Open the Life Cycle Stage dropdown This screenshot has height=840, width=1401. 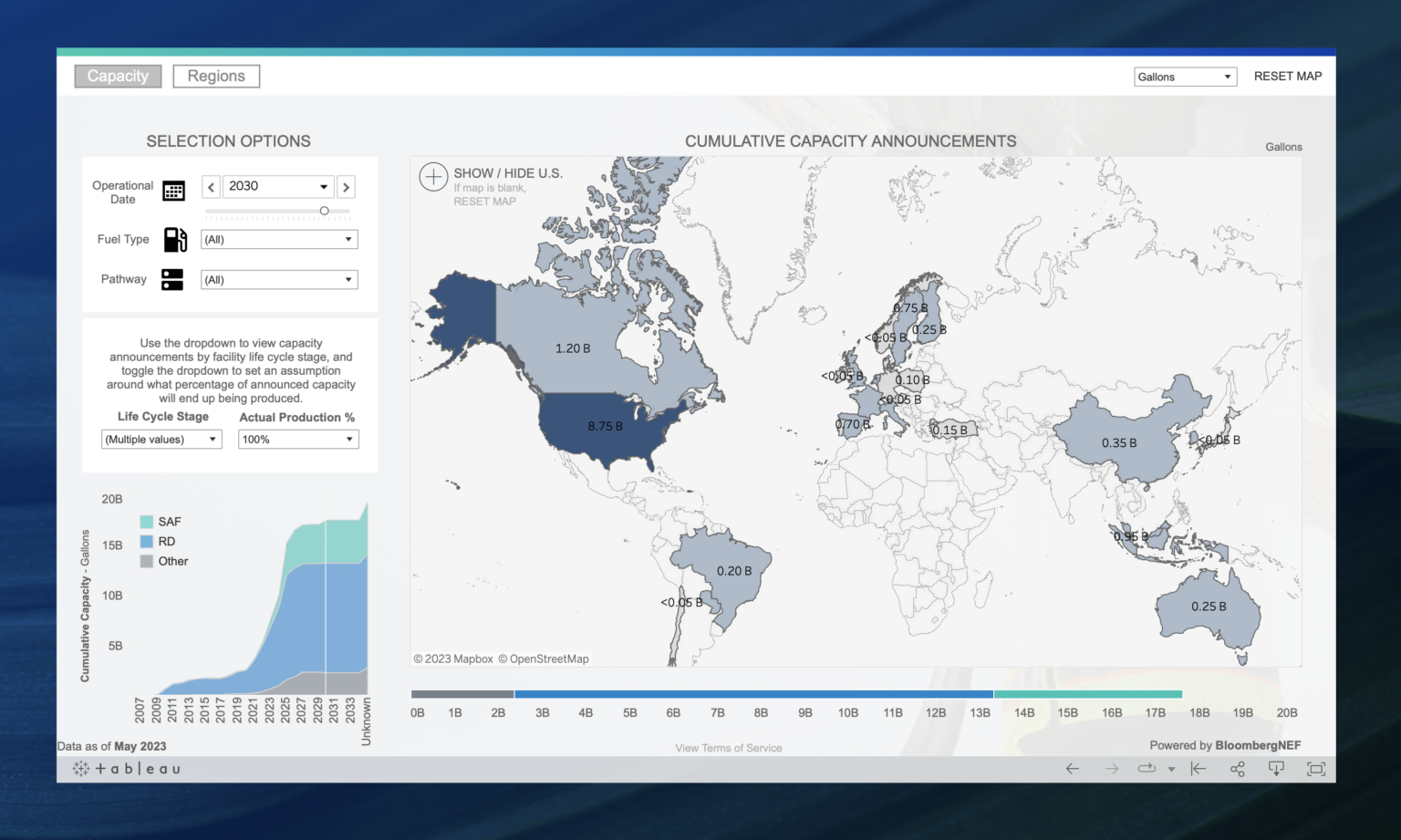pyautogui.click(x=161, y=439)
